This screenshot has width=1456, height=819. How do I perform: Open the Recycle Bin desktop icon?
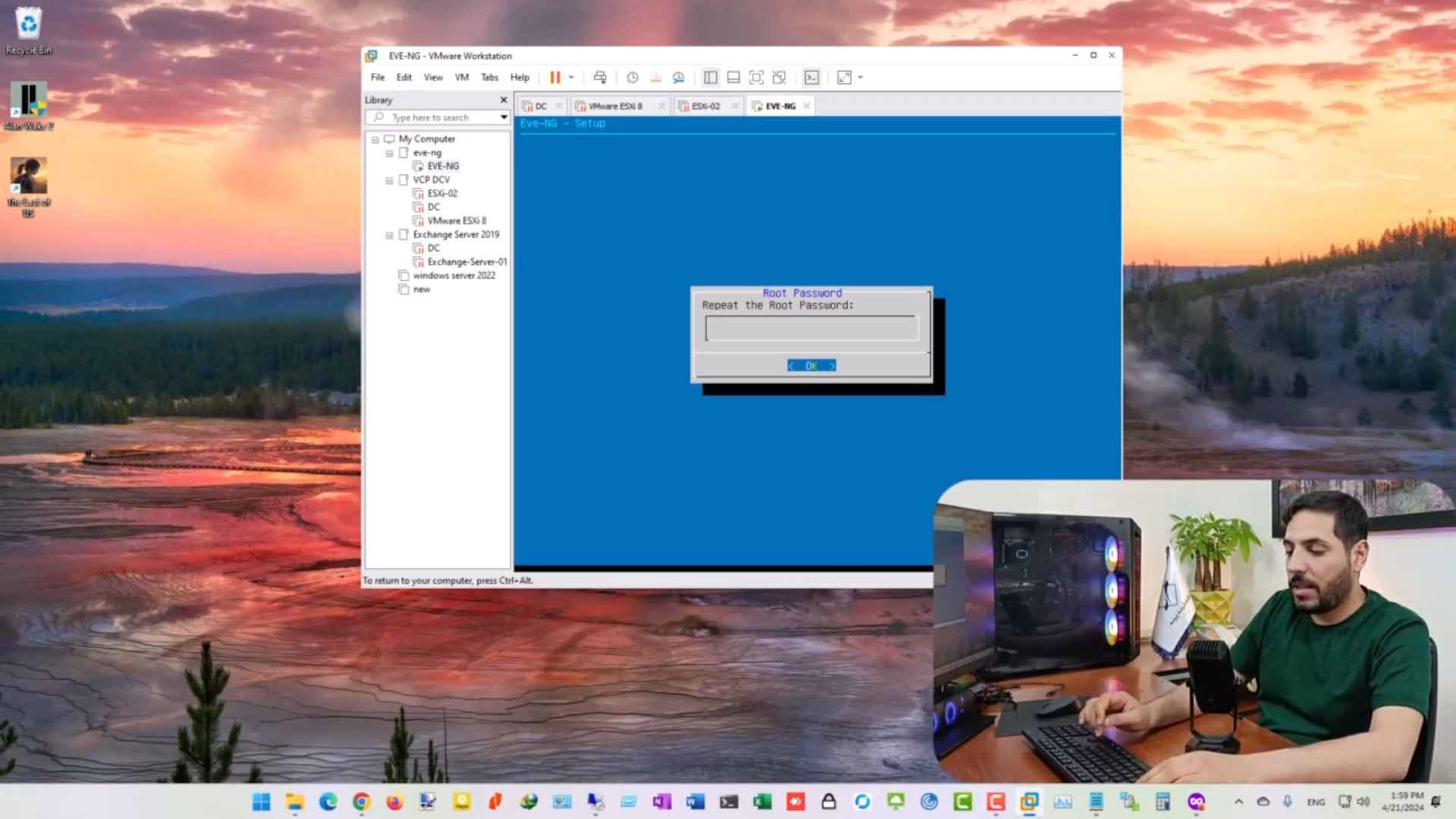tap(29, 31)
